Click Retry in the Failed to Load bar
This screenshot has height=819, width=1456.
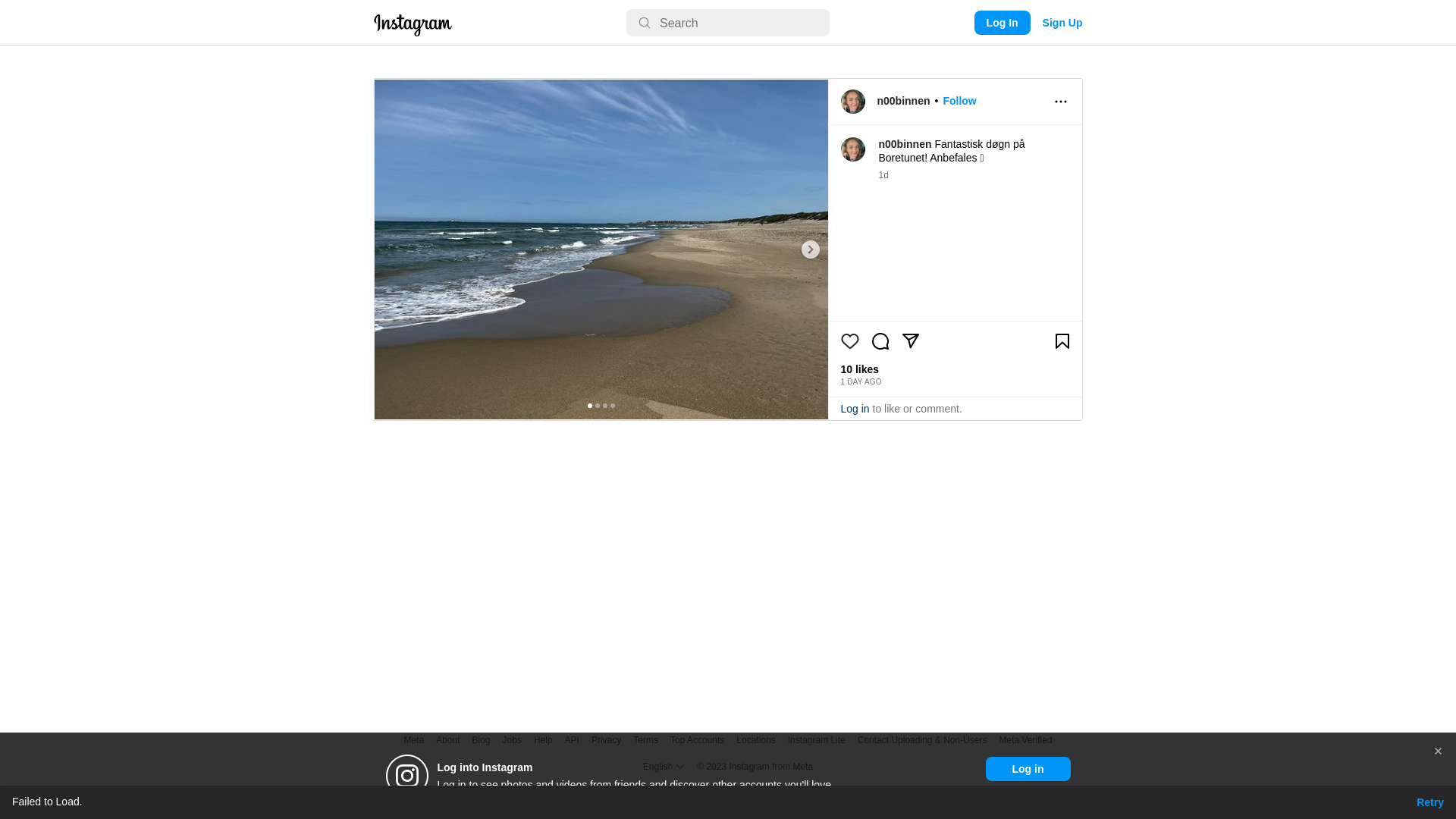[1429, 802]
